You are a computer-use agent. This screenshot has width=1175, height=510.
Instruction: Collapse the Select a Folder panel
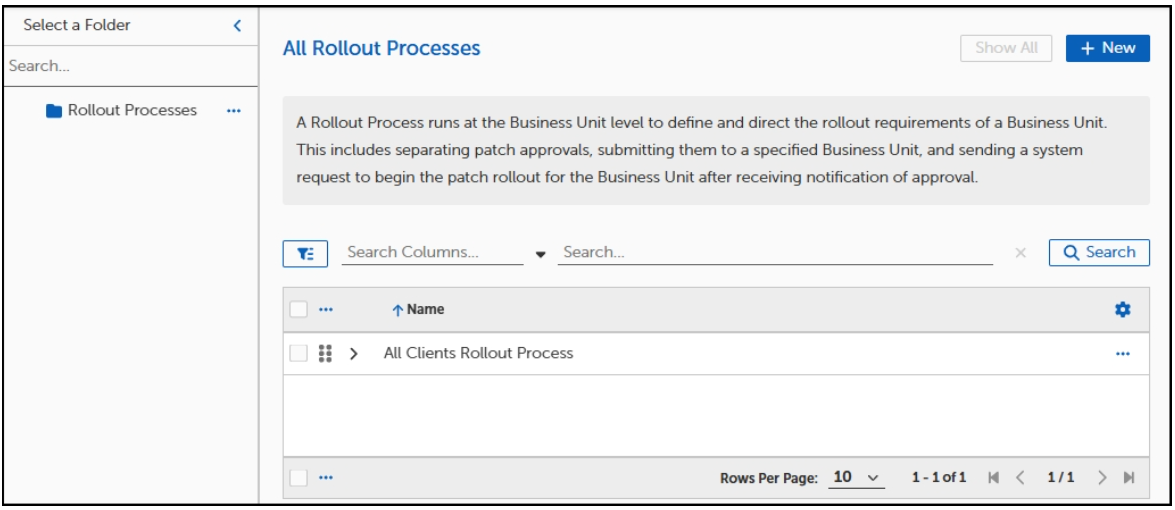click(237, 25)
